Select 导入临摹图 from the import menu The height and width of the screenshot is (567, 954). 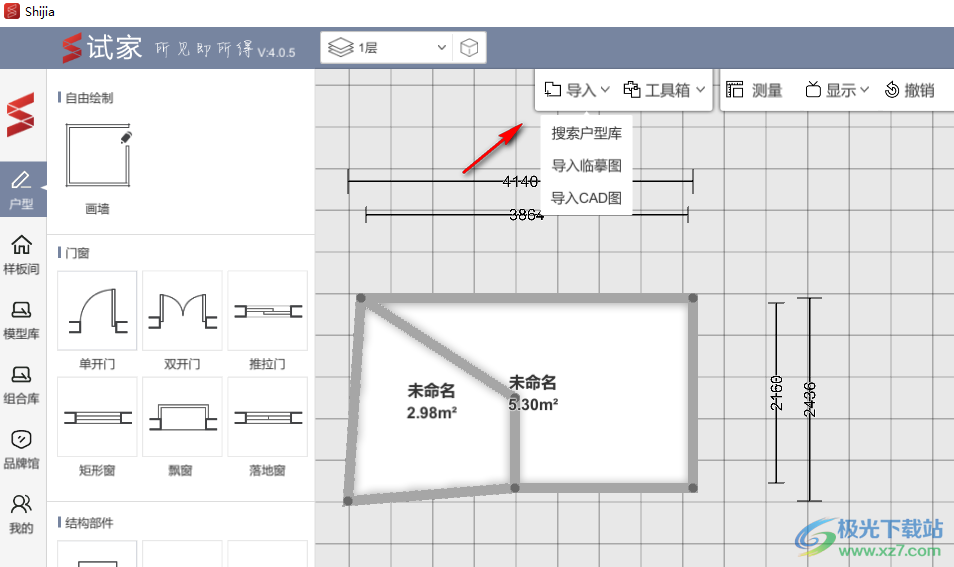587,165
